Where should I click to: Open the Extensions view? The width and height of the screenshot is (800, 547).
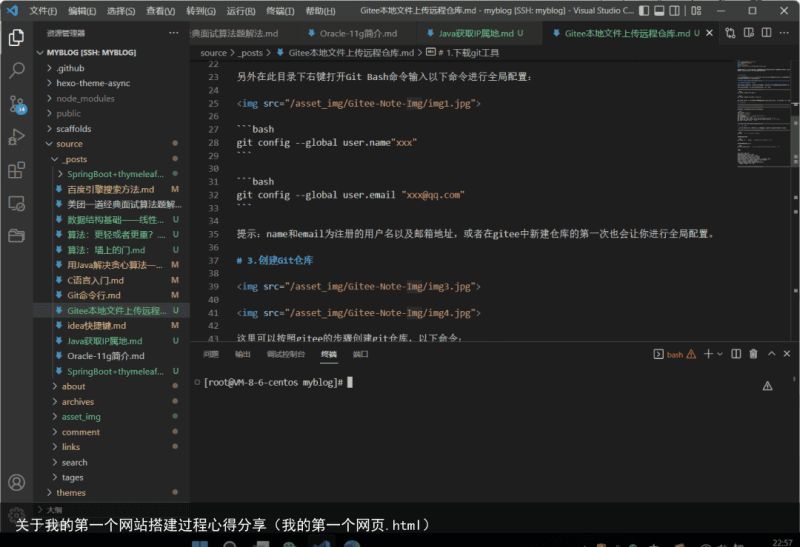click(x=16, y=170)
